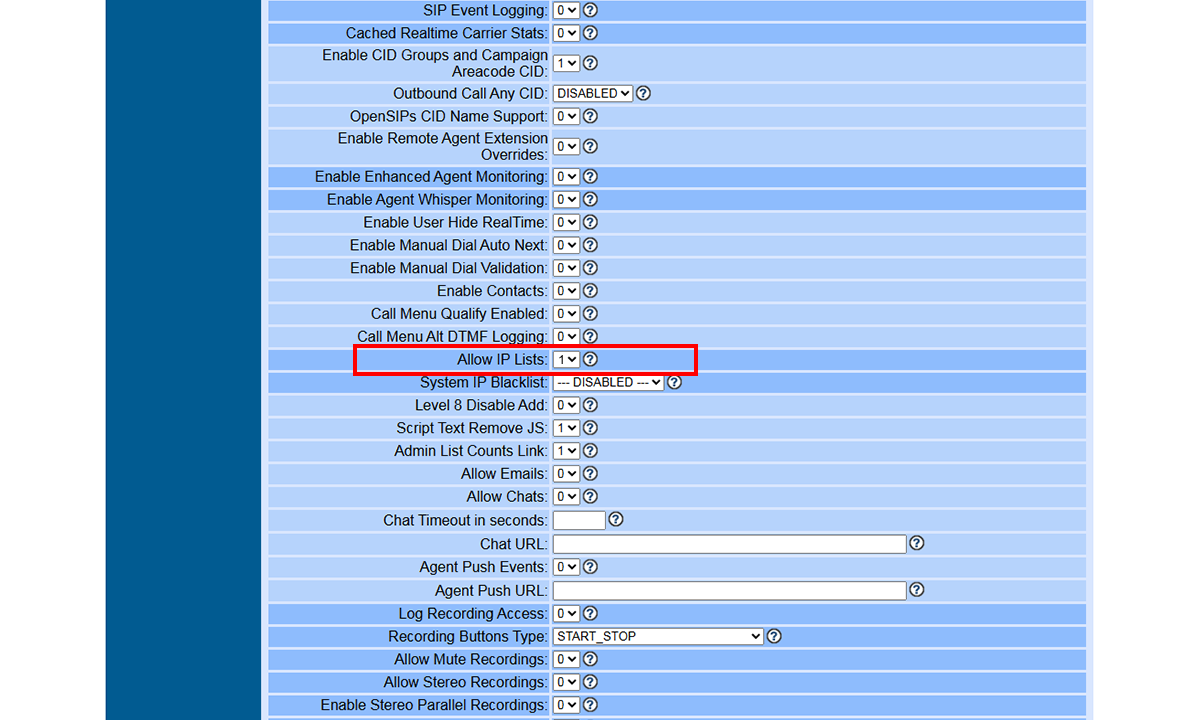Show help for Enable CID Groups and Campaign Areacode CID

coord(590,63)
